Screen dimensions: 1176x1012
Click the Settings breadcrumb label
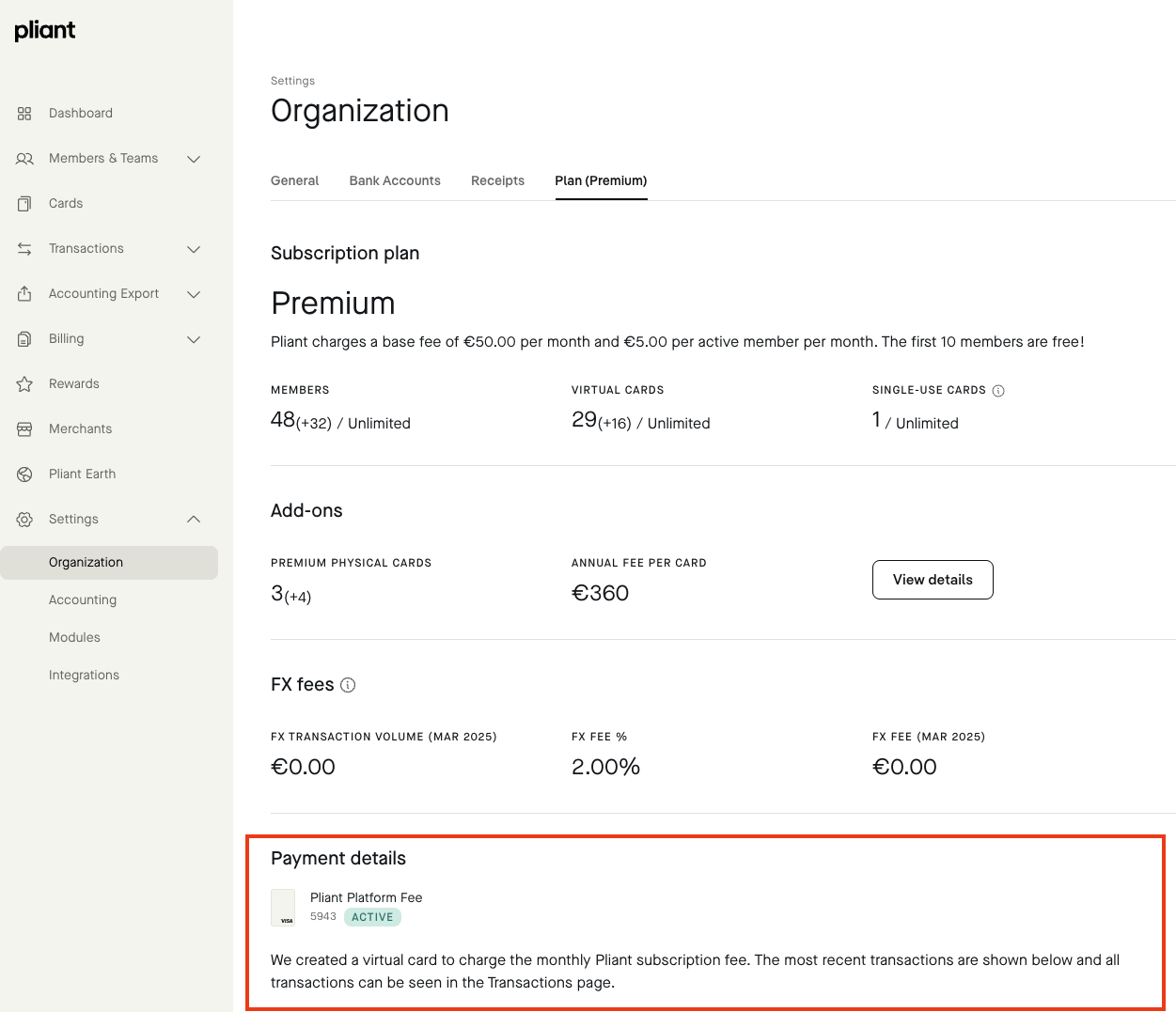pos(292,81)
